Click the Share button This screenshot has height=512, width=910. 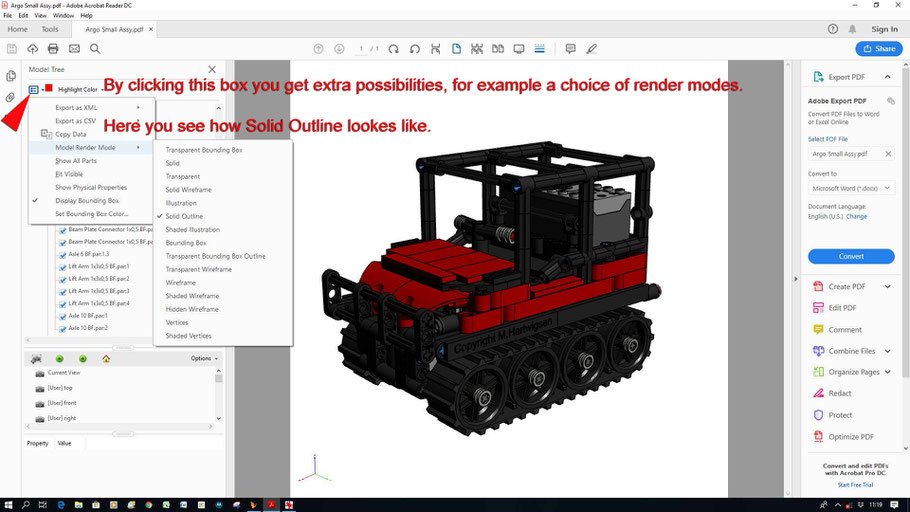879,49
